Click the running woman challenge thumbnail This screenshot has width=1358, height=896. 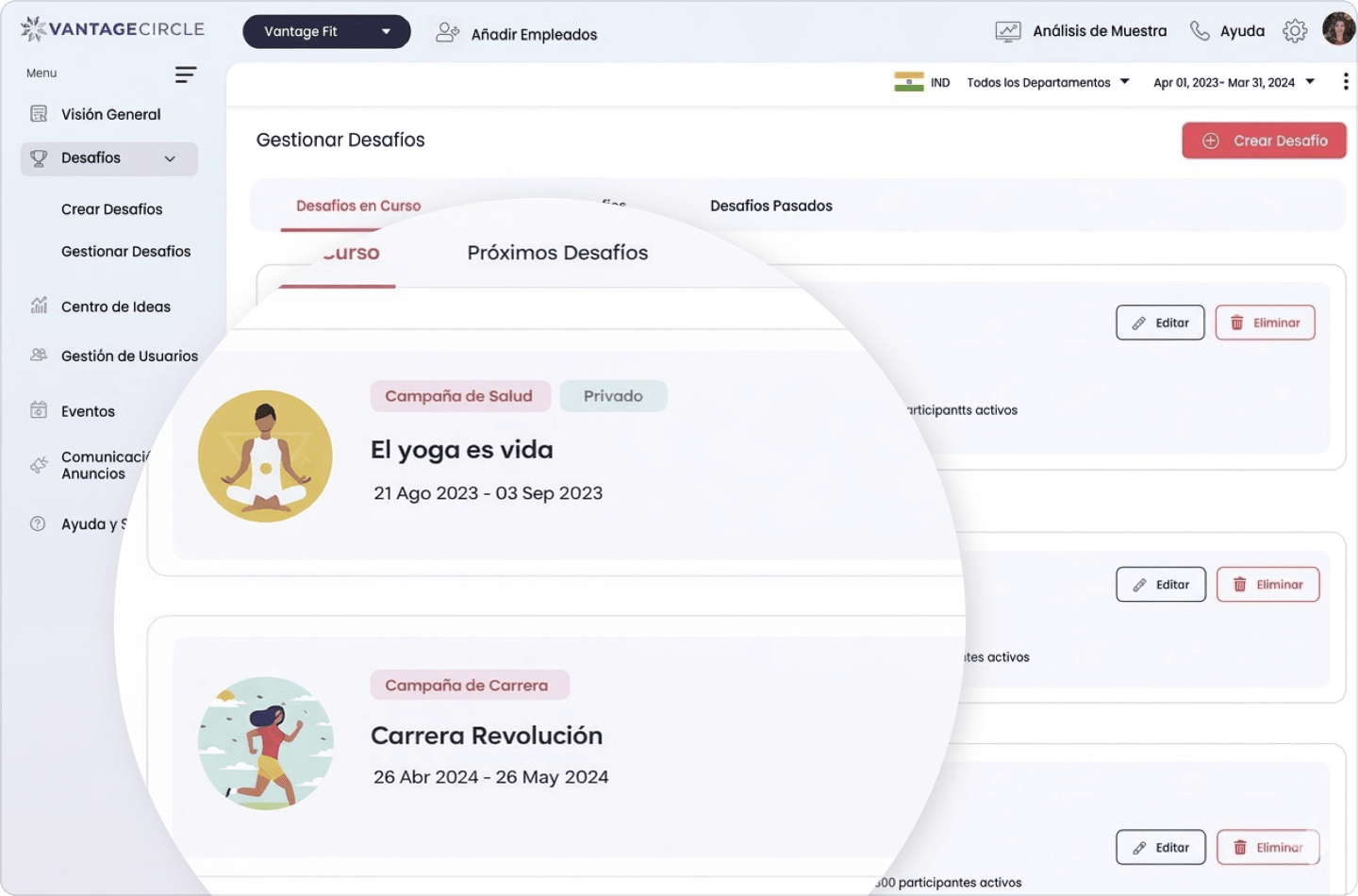click(x=265, y=743)
